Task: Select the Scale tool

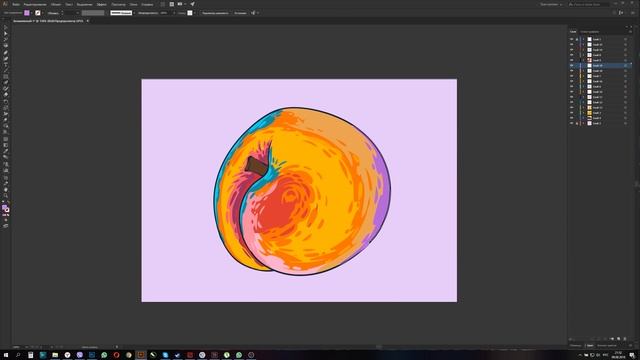Action: click(x=5, y=108)
